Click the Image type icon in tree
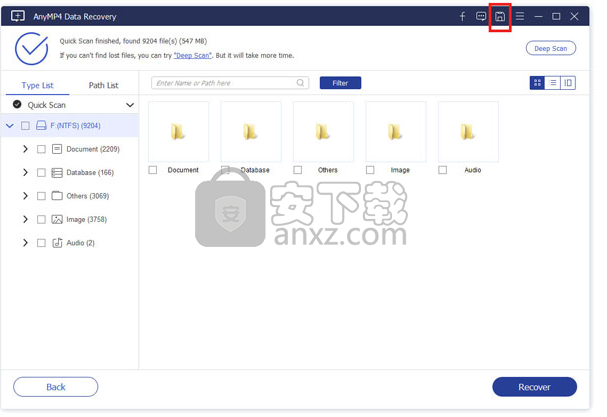 point(57,219)
